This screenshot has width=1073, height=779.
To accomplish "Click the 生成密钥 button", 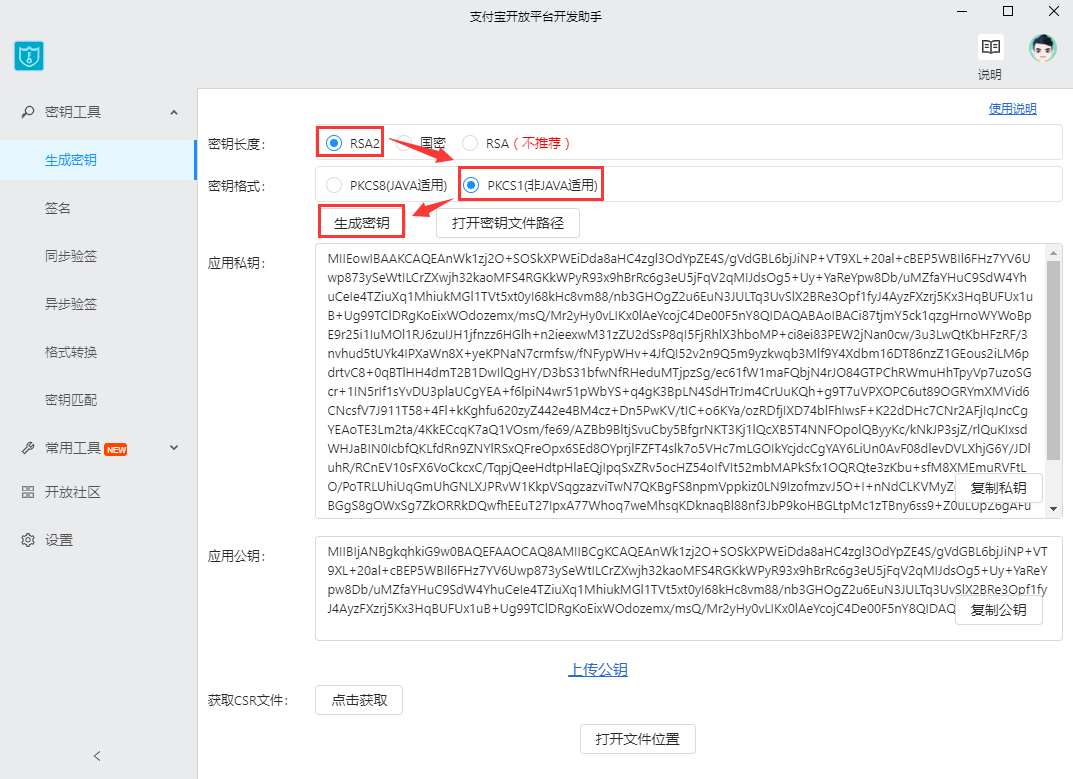I will [361, 223].
